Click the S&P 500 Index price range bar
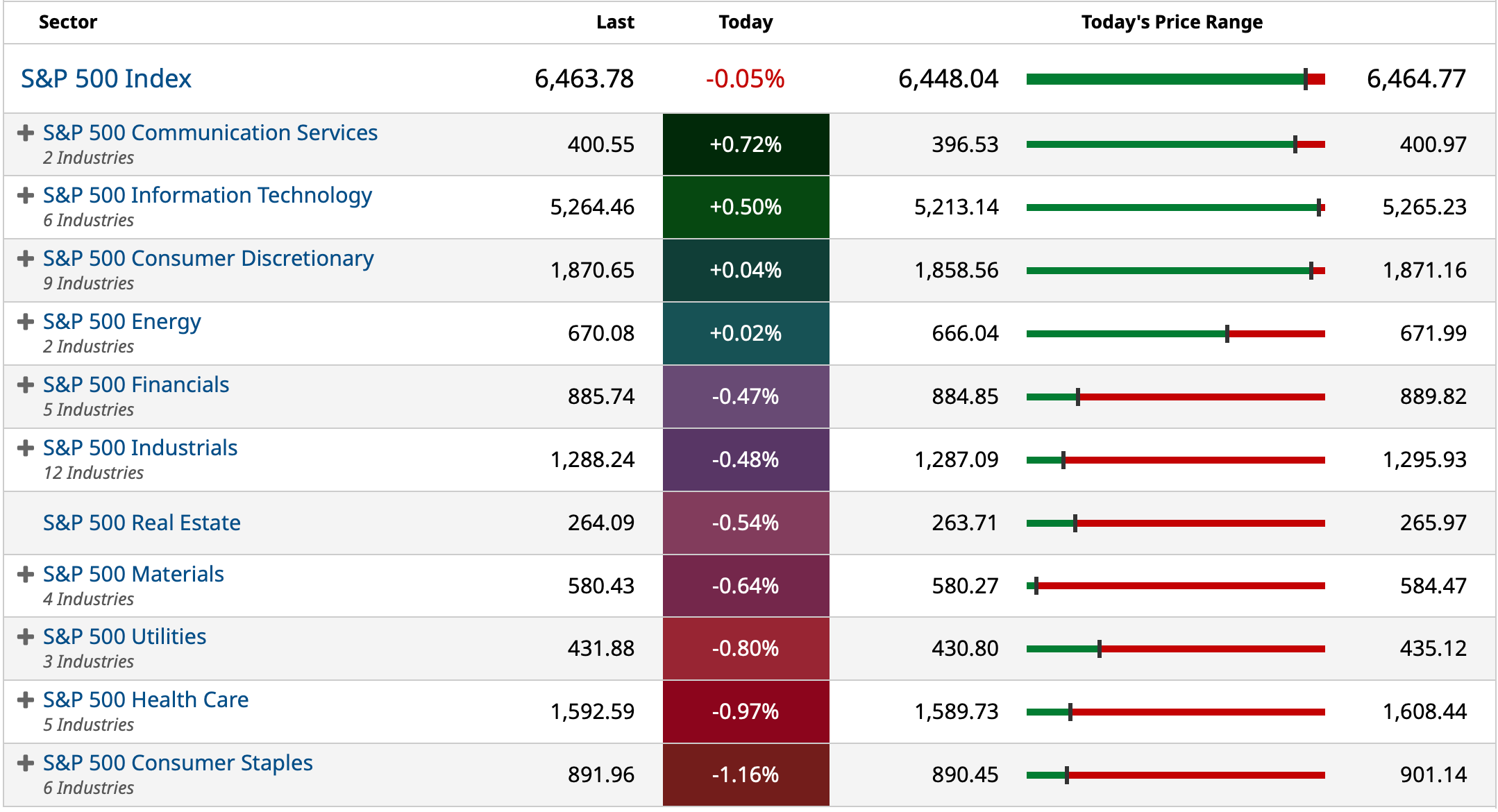The width and height of the screenshot is (1498, 812). (1175, 79)
